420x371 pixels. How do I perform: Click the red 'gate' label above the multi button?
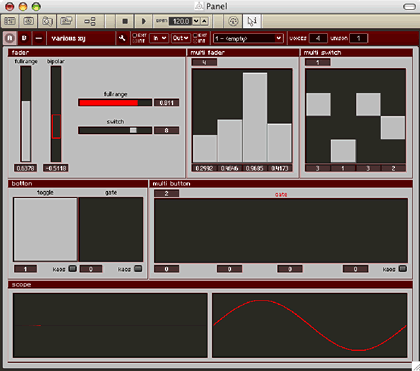[281, 194]
